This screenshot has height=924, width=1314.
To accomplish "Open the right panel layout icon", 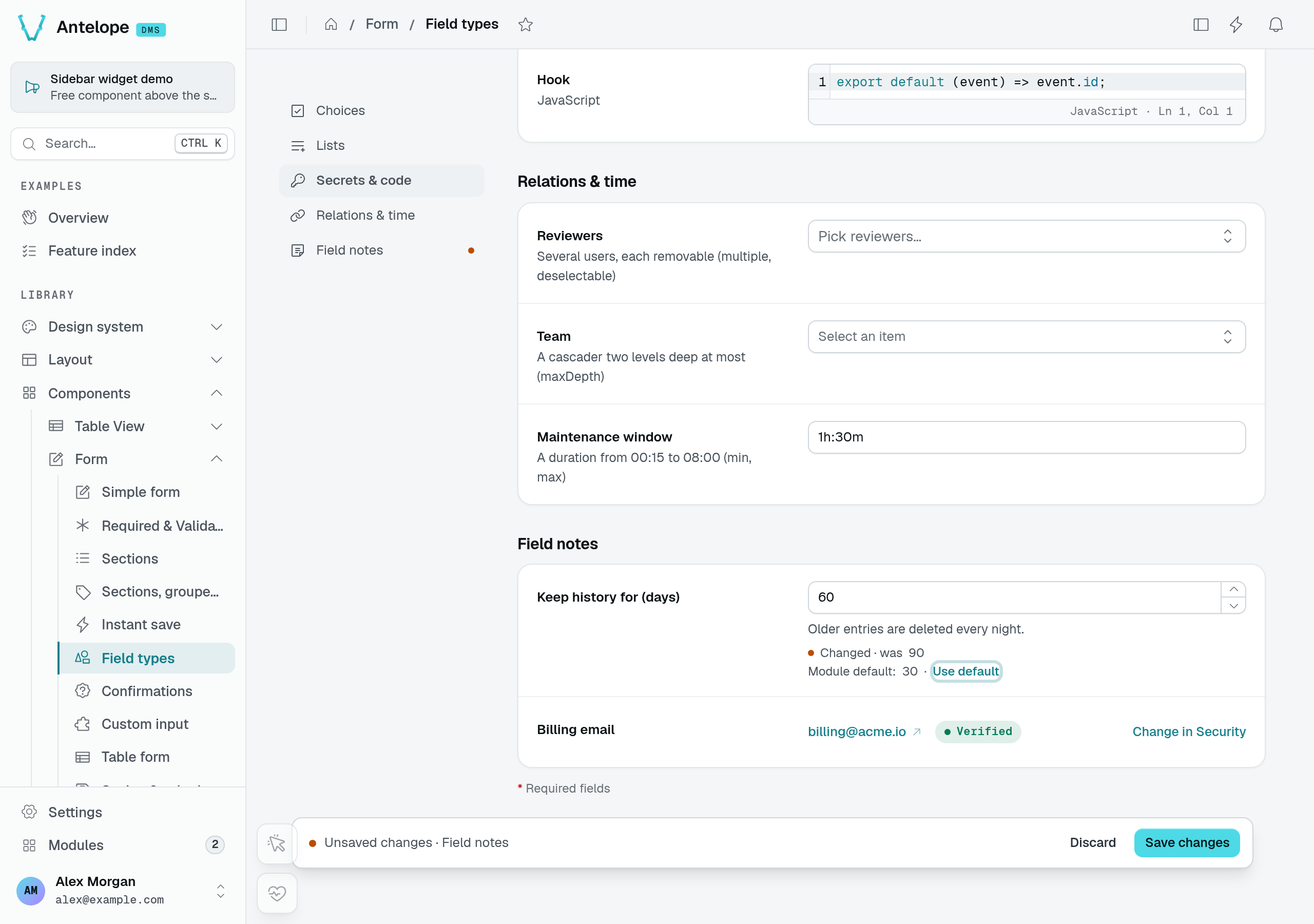I will tap(1201, 25).
